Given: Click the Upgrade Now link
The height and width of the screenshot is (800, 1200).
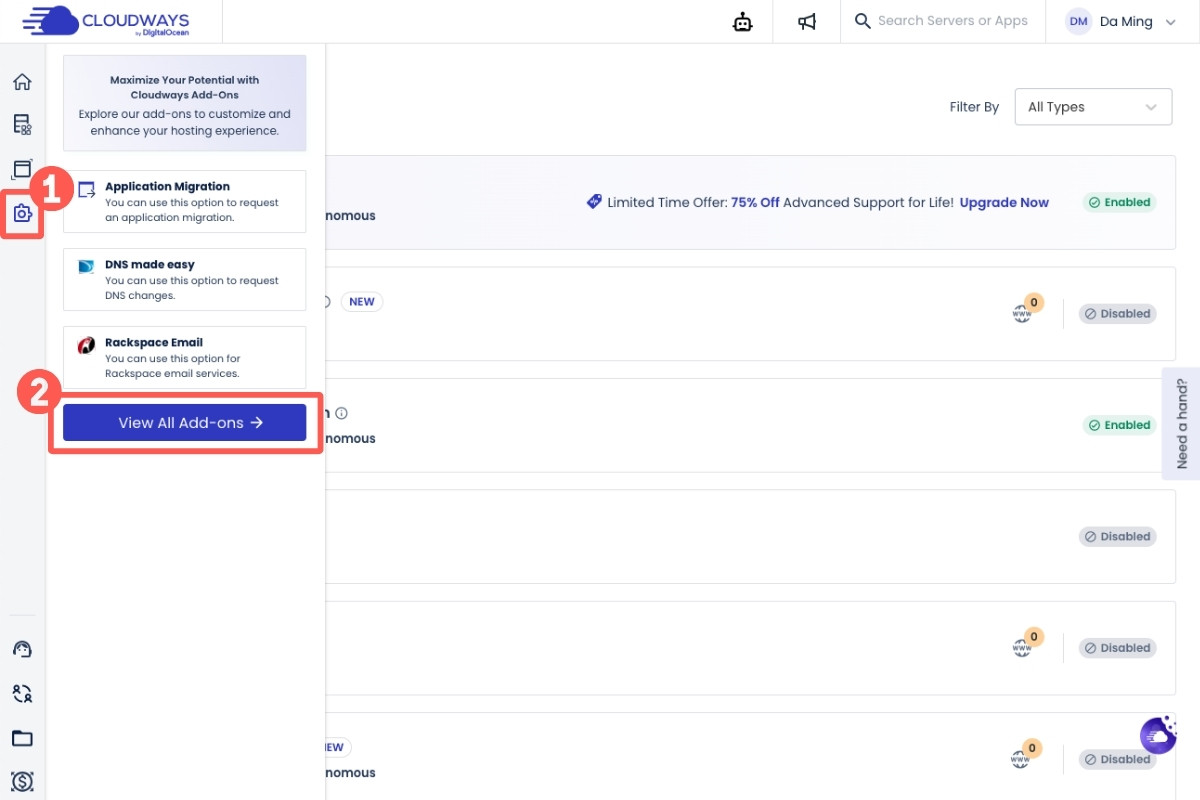Looking at the screenshot, I should pos(1004,202).
